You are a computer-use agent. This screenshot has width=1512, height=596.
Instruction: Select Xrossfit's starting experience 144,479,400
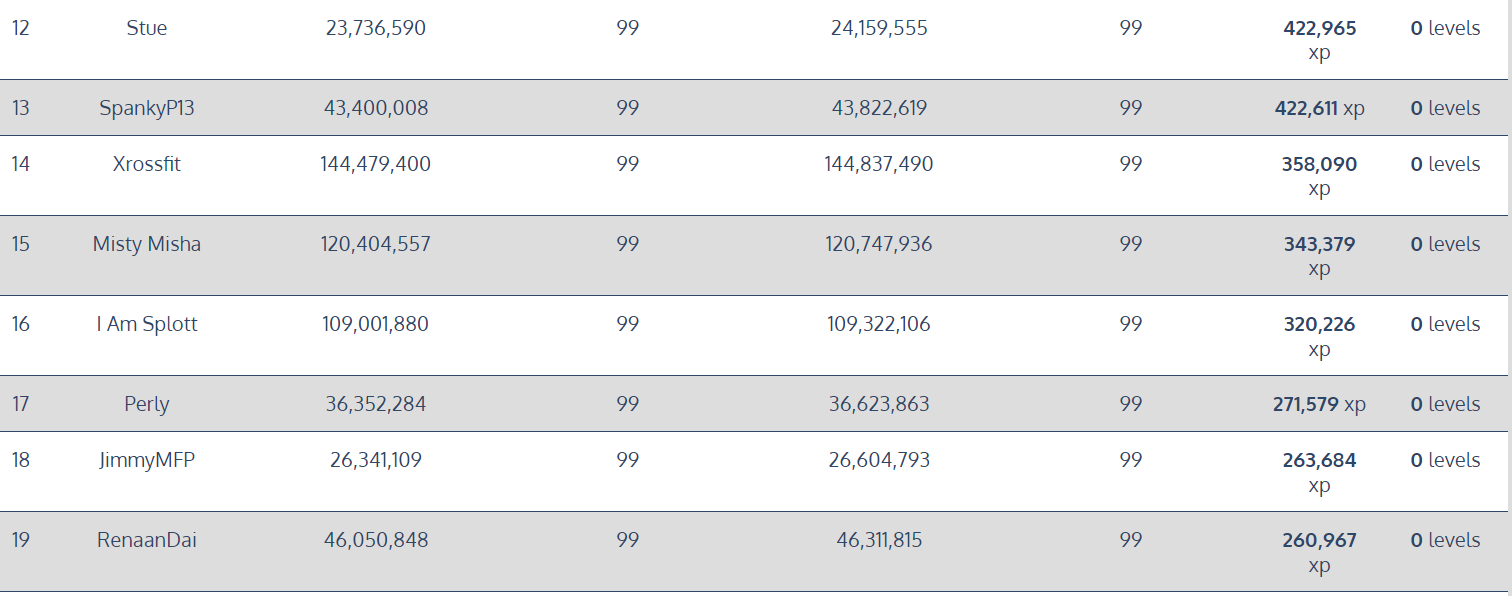point(375,164)
